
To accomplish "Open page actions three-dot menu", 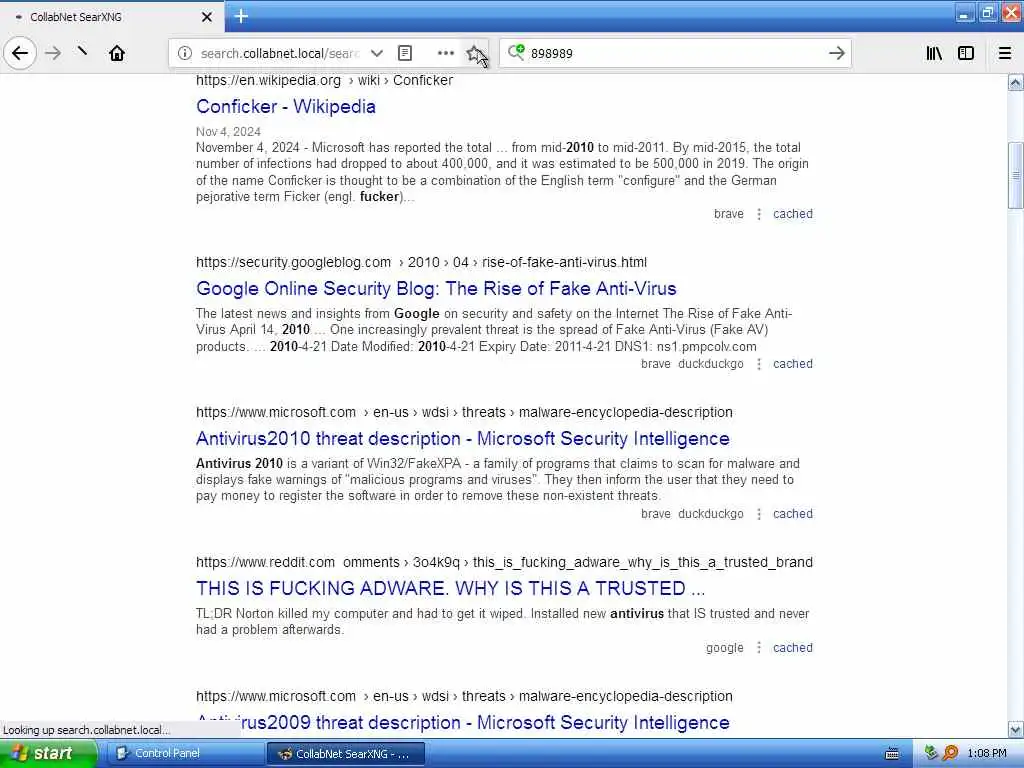I will pyautogui.click(x=445, y=53).
